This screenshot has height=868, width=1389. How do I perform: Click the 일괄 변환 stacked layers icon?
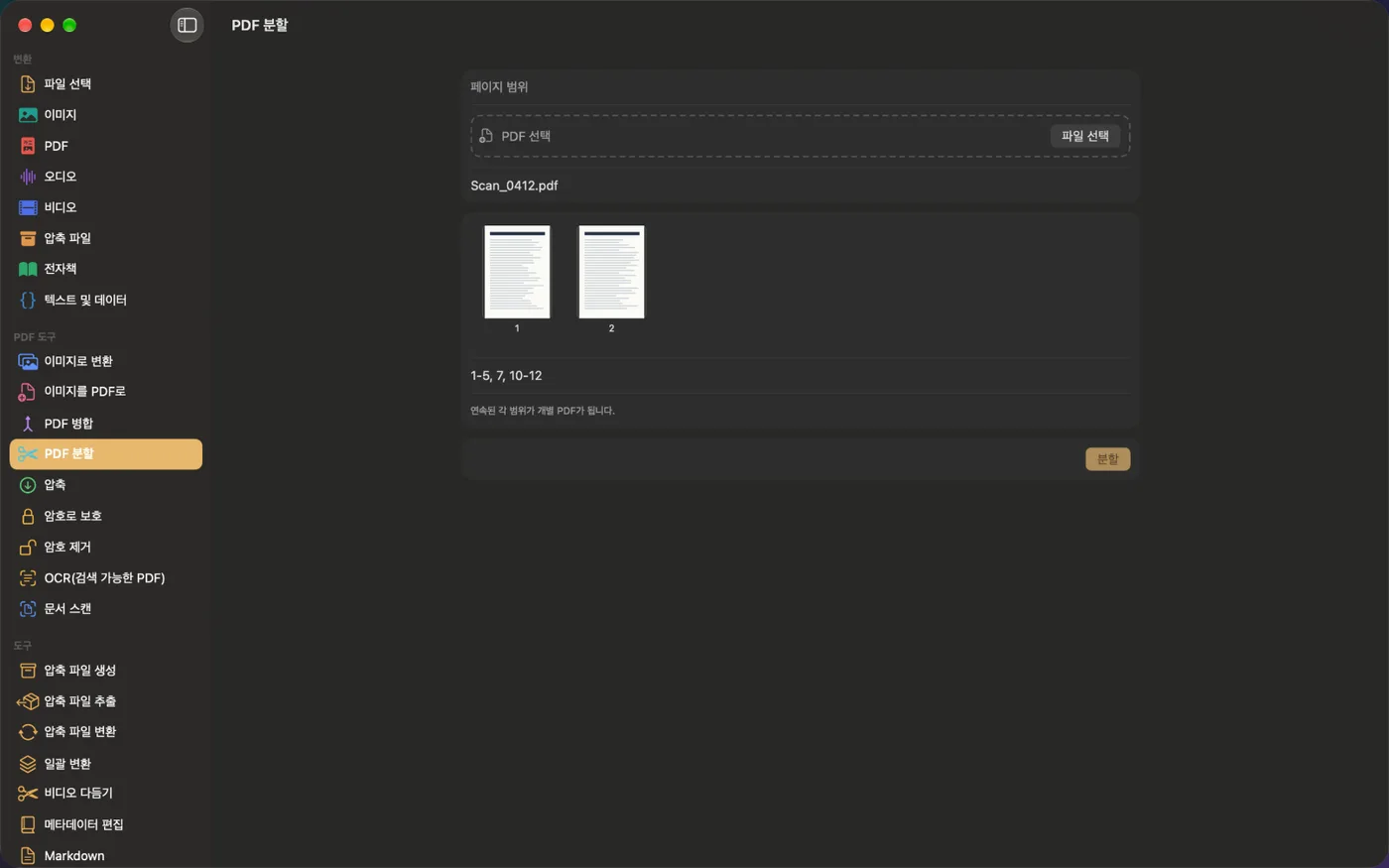click(28, 764)
